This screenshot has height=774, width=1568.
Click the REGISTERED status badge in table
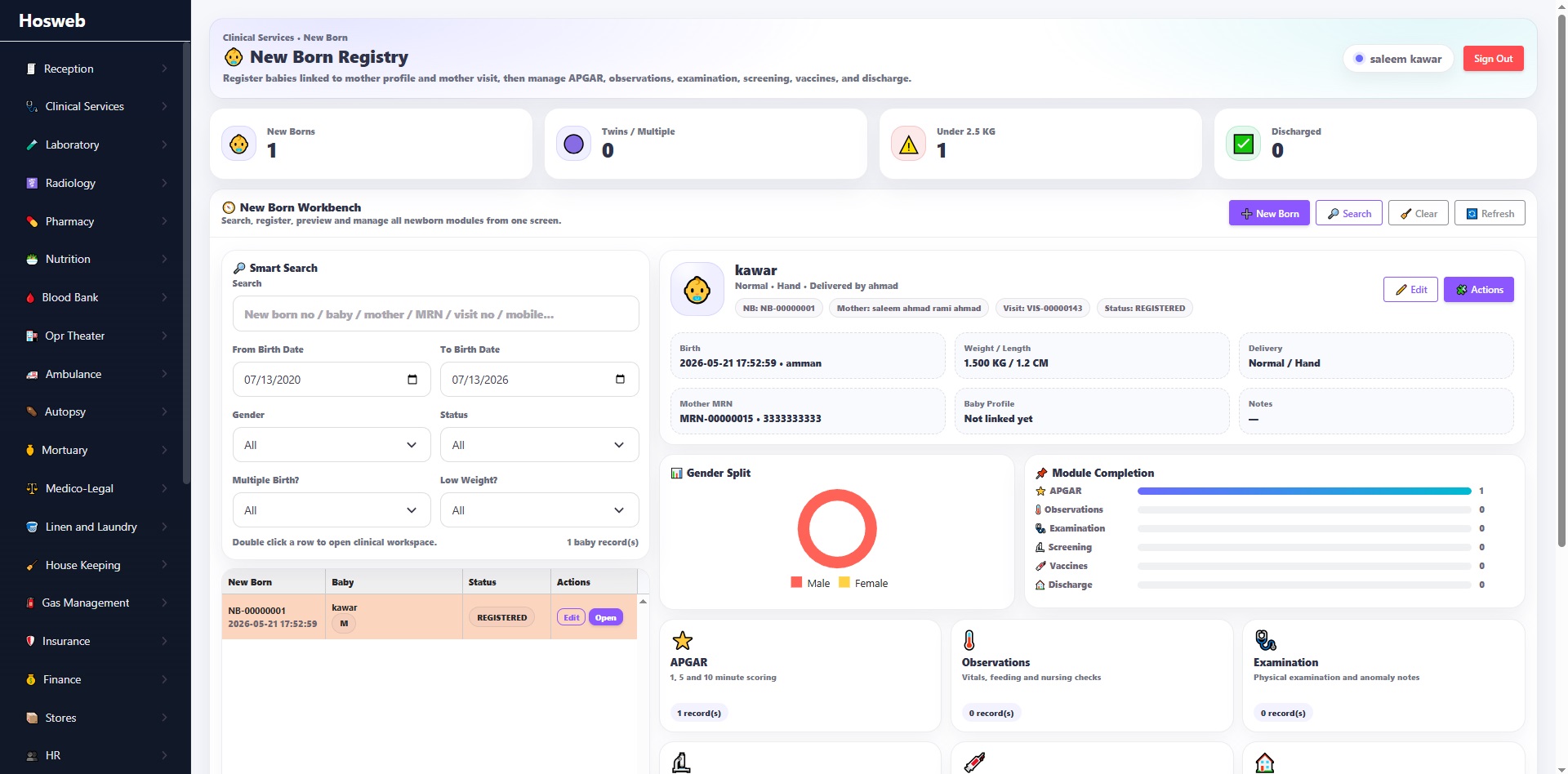click(501, 617)
